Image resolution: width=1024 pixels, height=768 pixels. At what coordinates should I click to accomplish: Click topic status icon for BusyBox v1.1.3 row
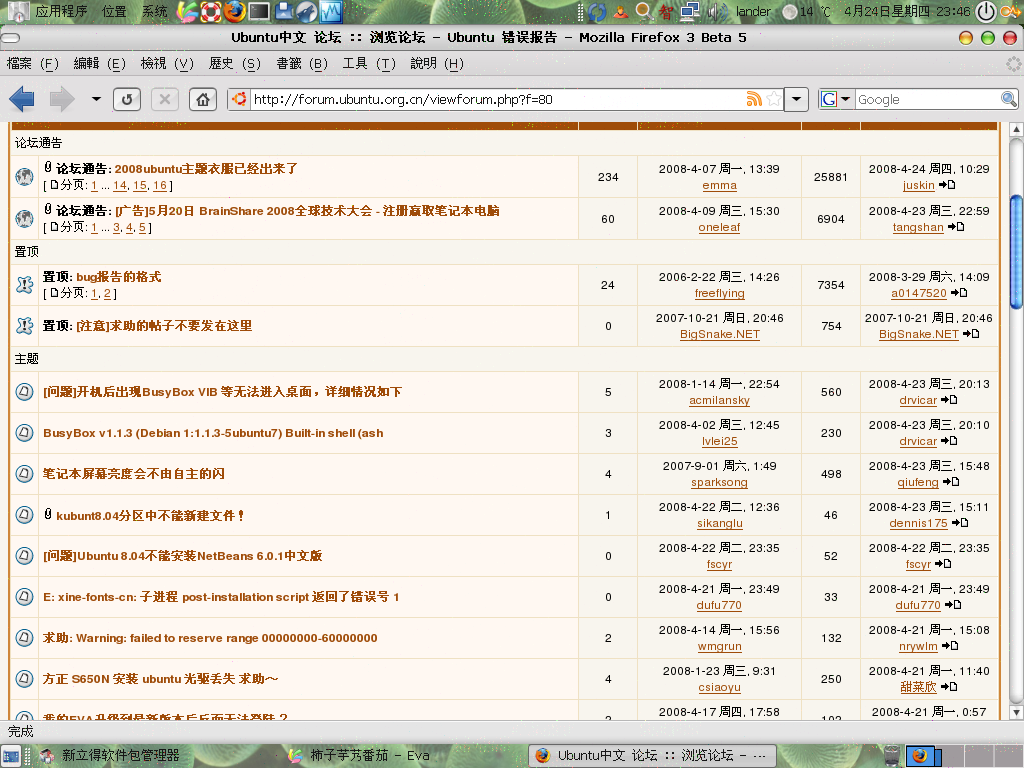[24, 432]
